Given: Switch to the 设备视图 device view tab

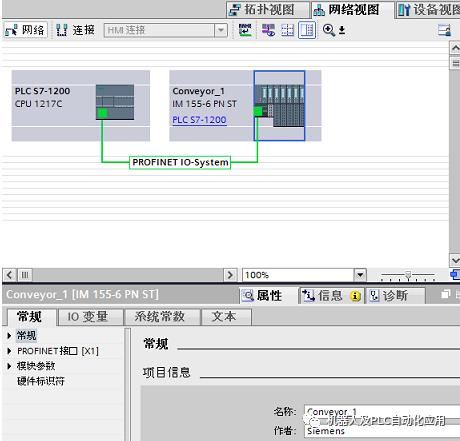Looking at the screenshot, I should [429, 10].
